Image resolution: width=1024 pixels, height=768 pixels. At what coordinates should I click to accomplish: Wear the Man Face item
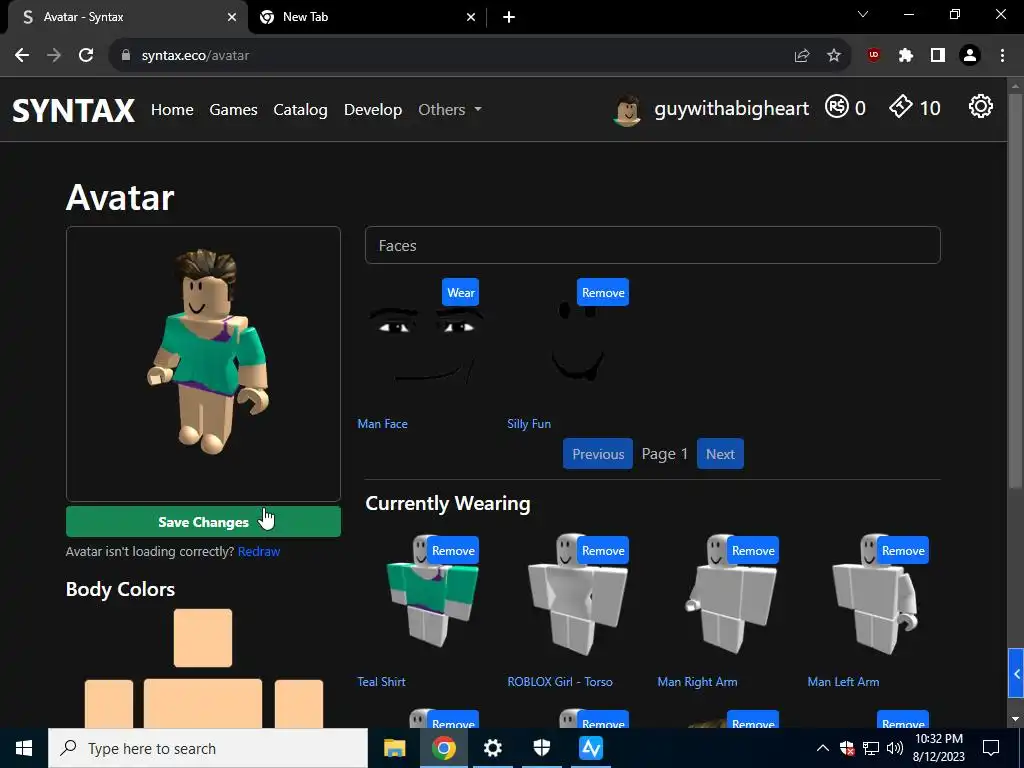coord(460,293)
